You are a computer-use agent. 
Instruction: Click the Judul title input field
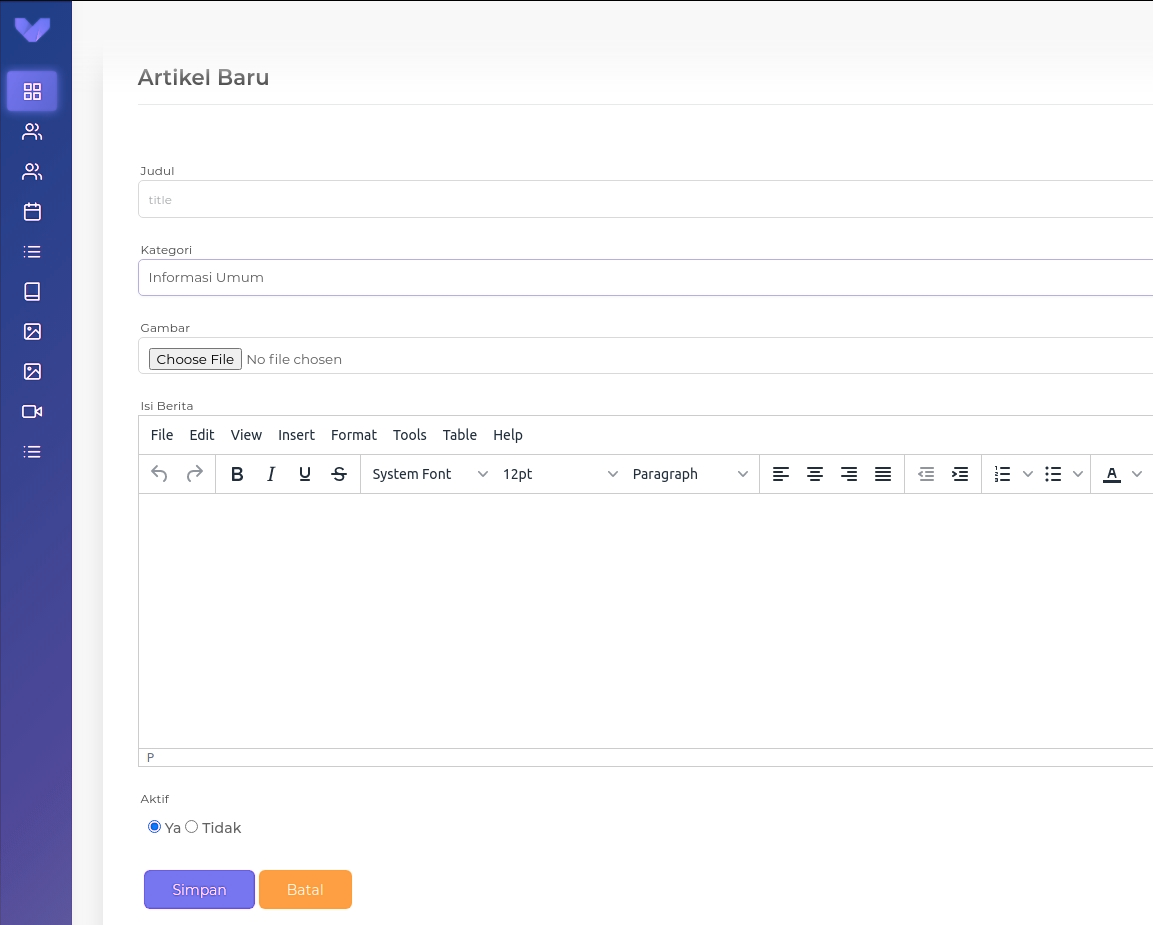pyautogui.click(x=645, y=200)
